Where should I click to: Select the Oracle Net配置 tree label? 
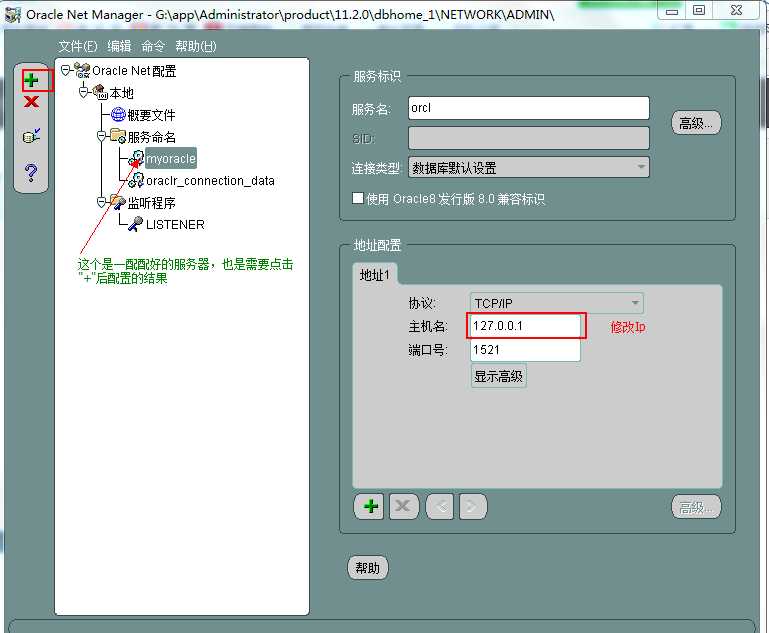pos(134,71)
